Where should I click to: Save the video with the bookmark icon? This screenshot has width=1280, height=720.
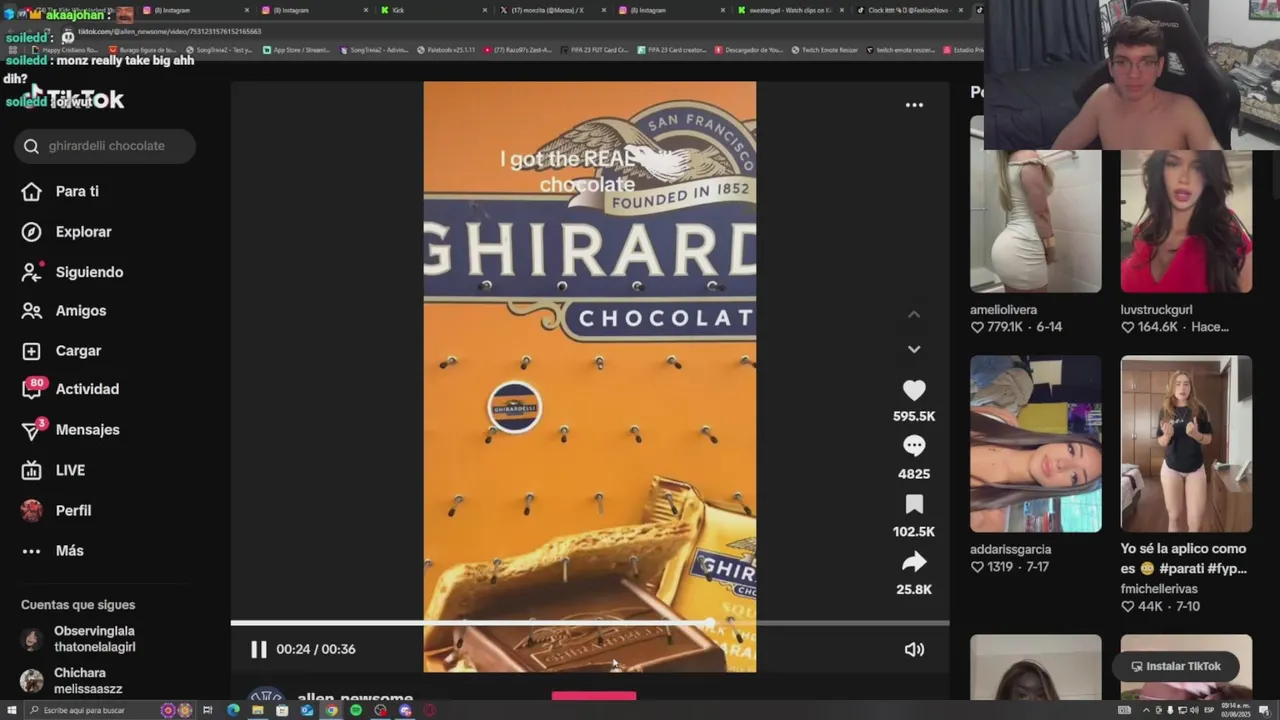(914, 504)
